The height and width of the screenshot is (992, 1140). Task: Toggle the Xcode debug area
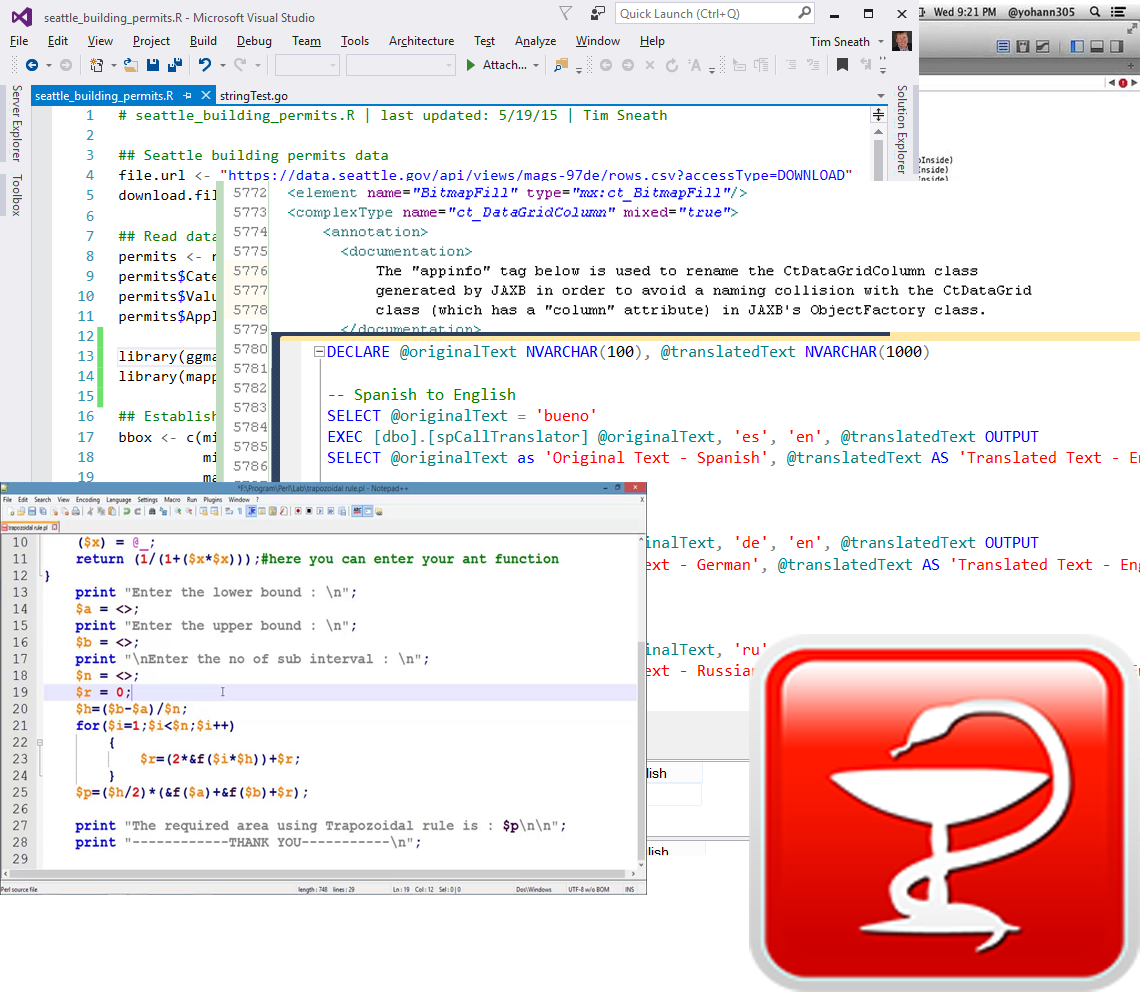pos(1097,47)
